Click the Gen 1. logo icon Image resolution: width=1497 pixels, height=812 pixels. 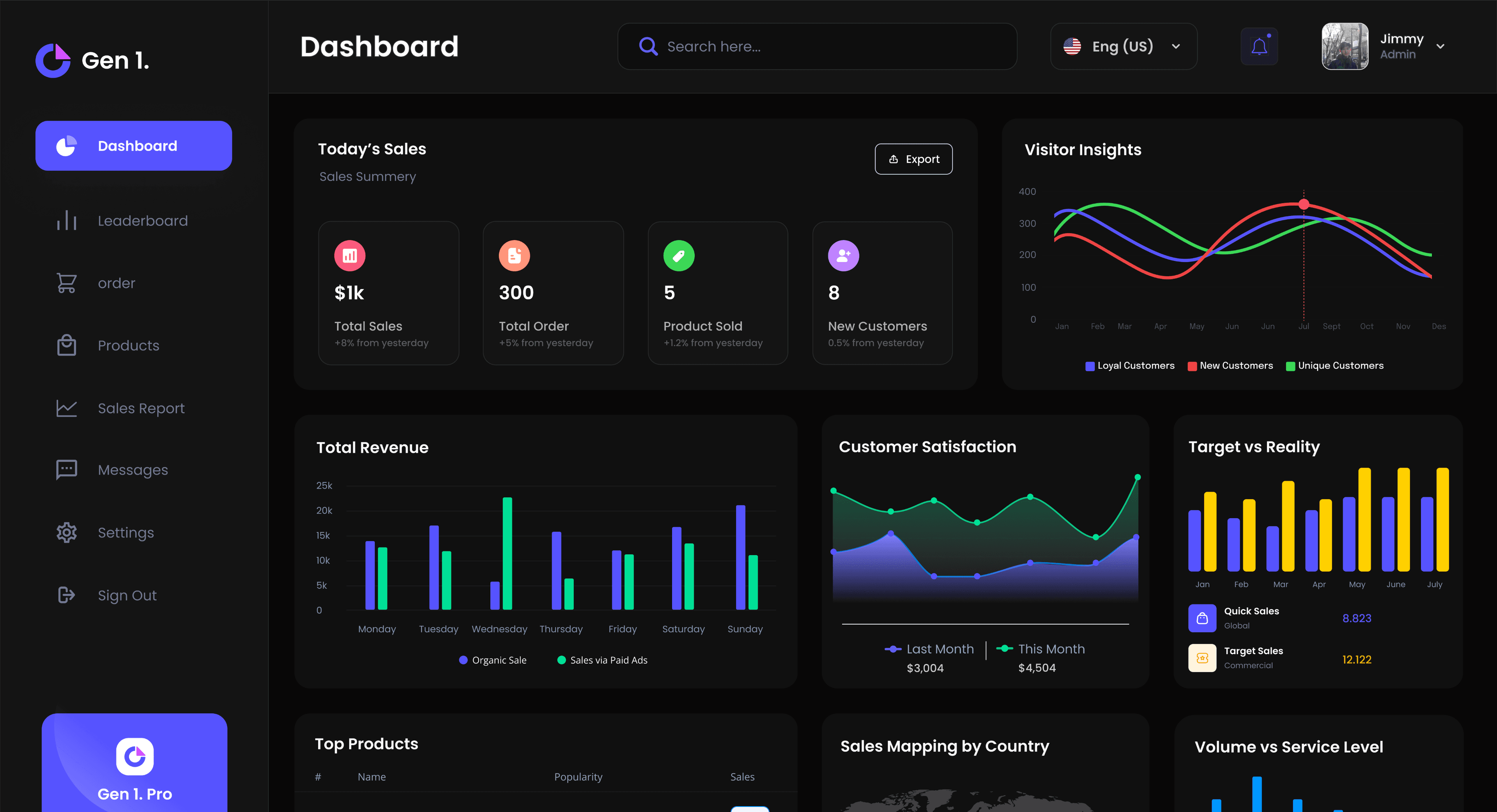point(53,60)
